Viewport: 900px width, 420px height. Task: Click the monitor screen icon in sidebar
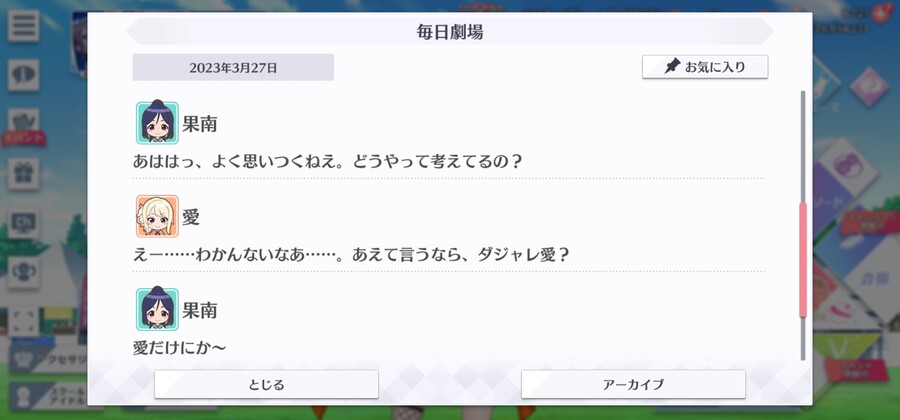tap(24, 223)
